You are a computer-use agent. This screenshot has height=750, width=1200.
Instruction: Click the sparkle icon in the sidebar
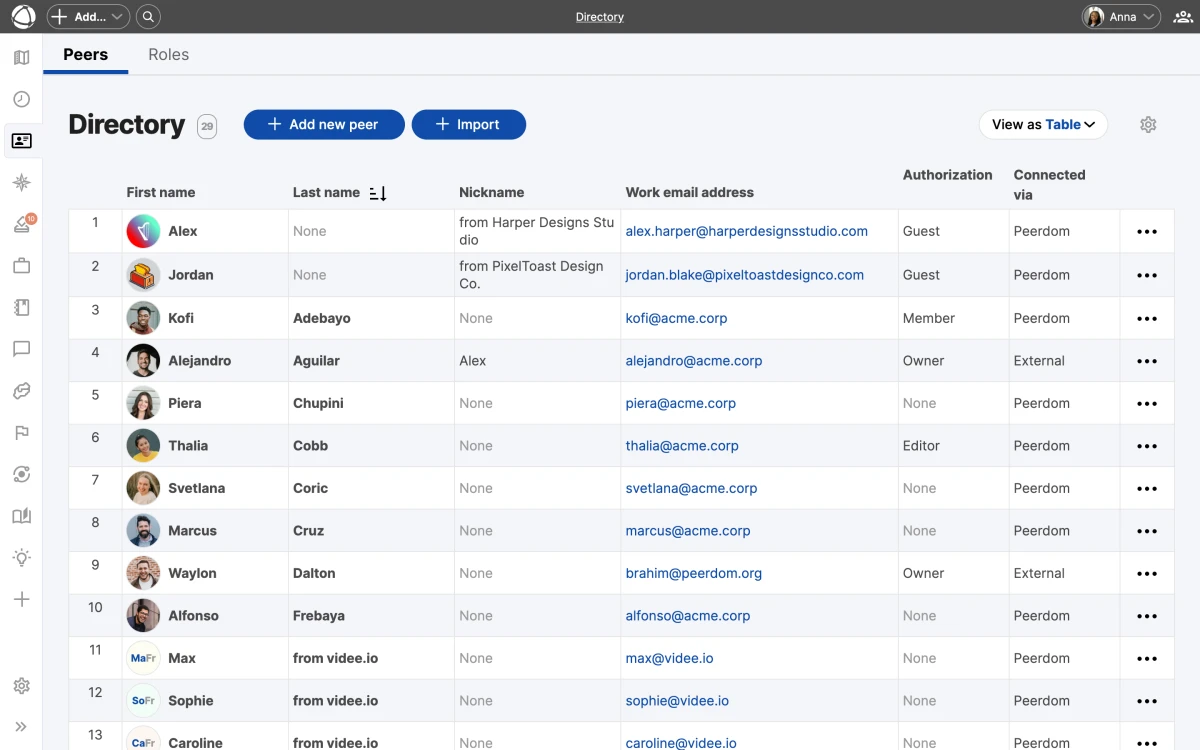[x=22, y=182]
